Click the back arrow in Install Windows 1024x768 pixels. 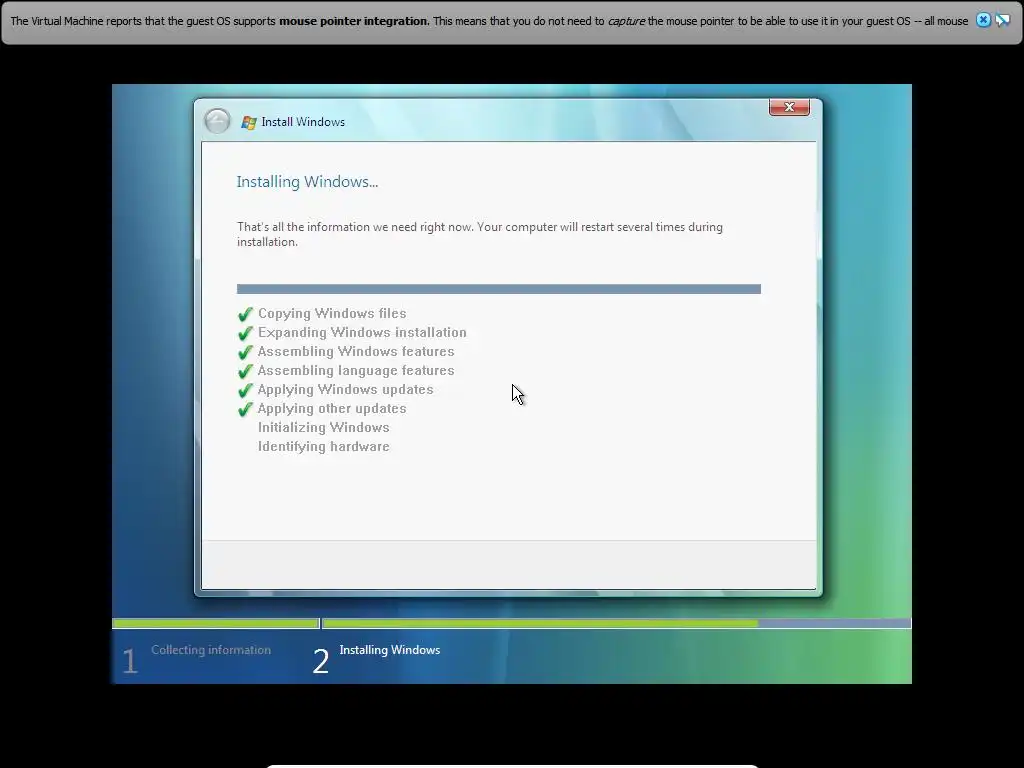pos(217,121)
